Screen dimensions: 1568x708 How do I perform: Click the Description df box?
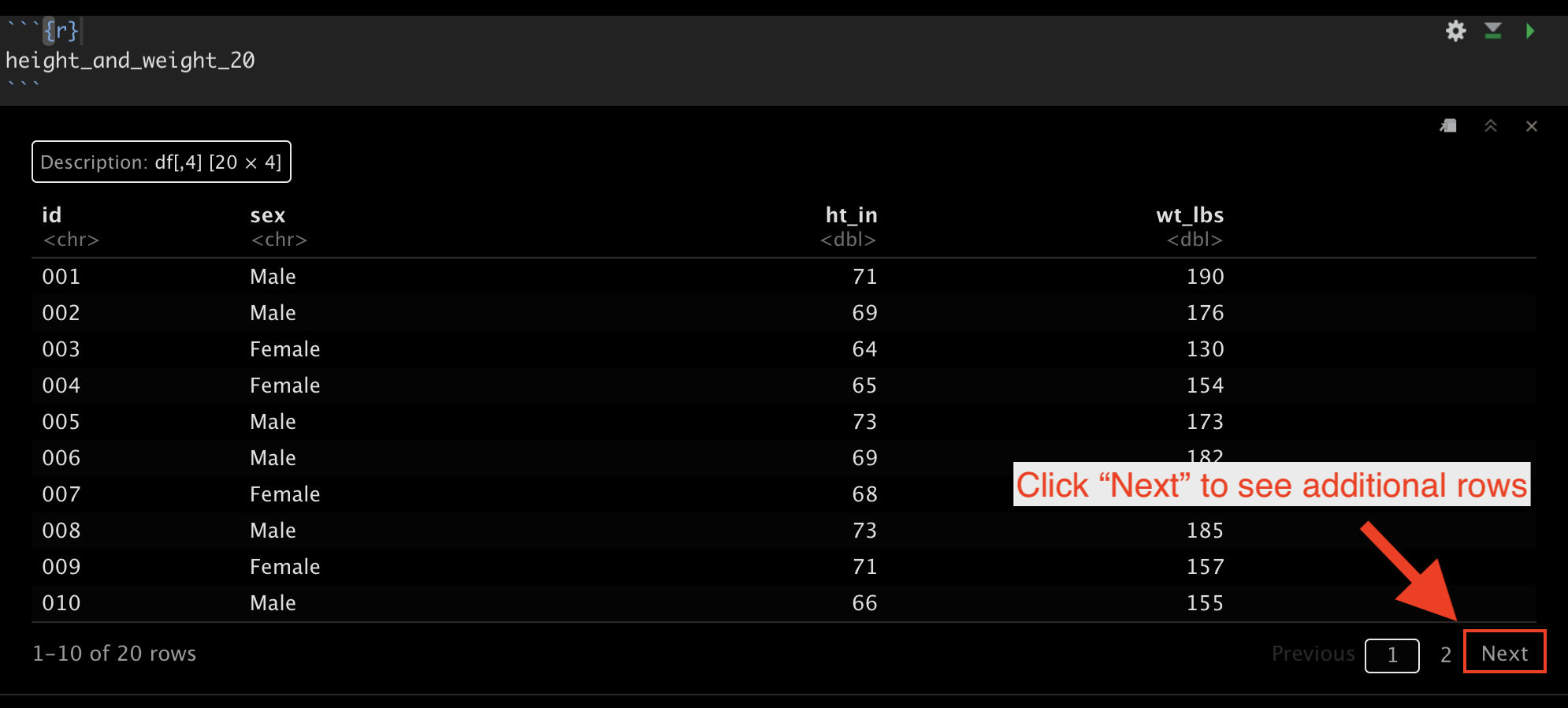162,162
